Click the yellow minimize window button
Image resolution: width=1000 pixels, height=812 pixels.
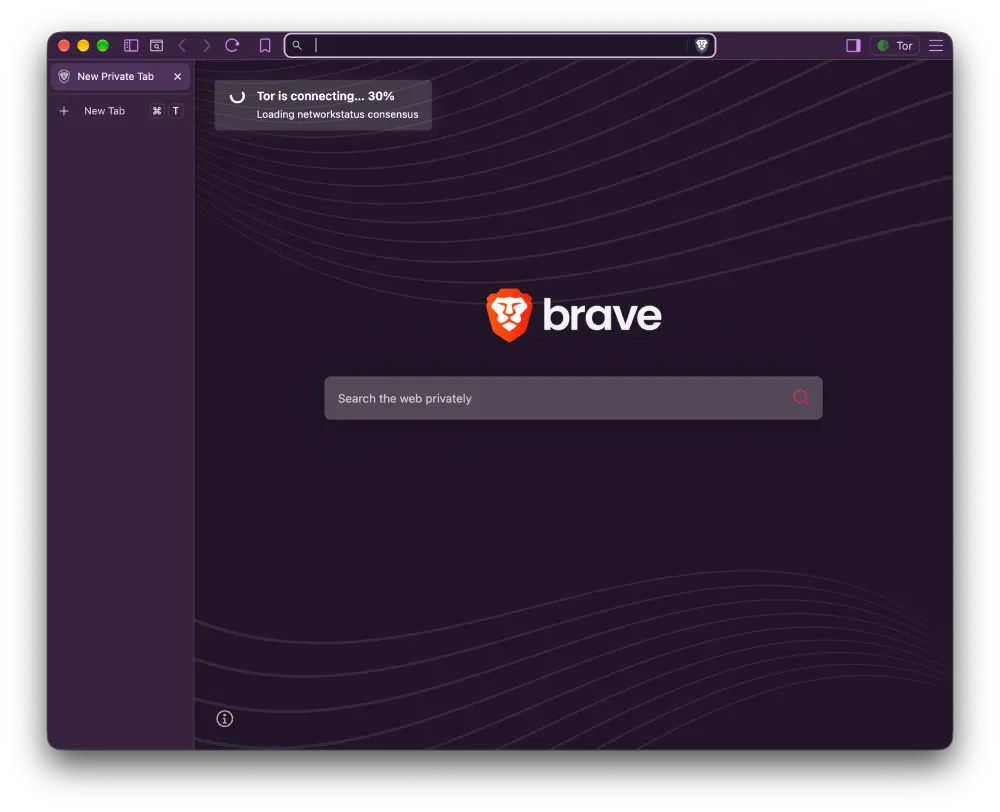click(x=83, y=45)
